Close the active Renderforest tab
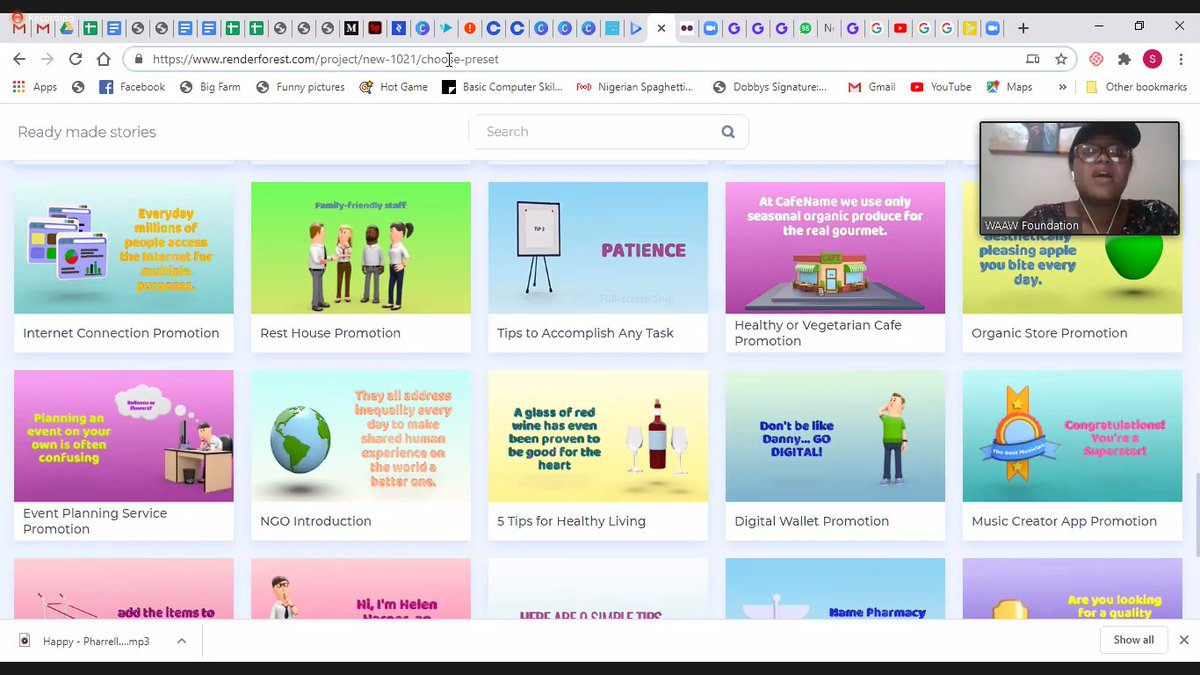This screenshot has height=675, width=1200. coord(661,28)
